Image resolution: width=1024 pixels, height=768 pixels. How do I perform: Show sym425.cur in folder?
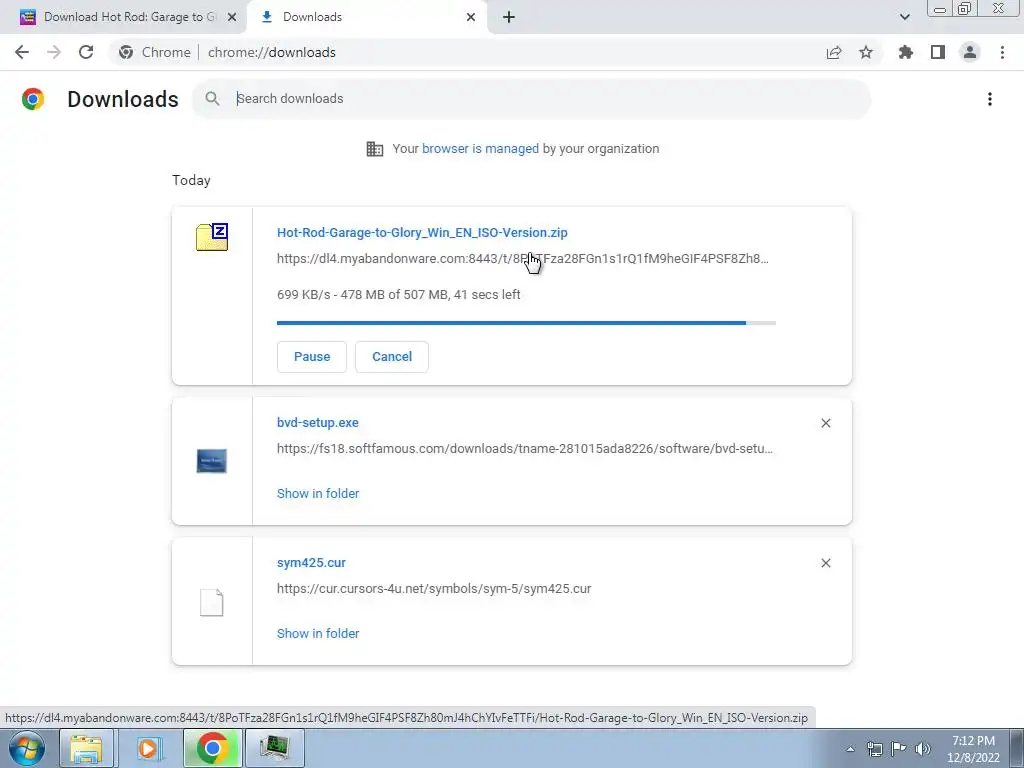coord(318,633)
